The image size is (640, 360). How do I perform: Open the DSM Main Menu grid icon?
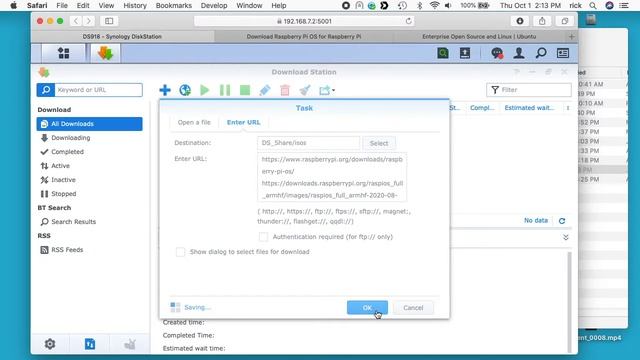64,53
